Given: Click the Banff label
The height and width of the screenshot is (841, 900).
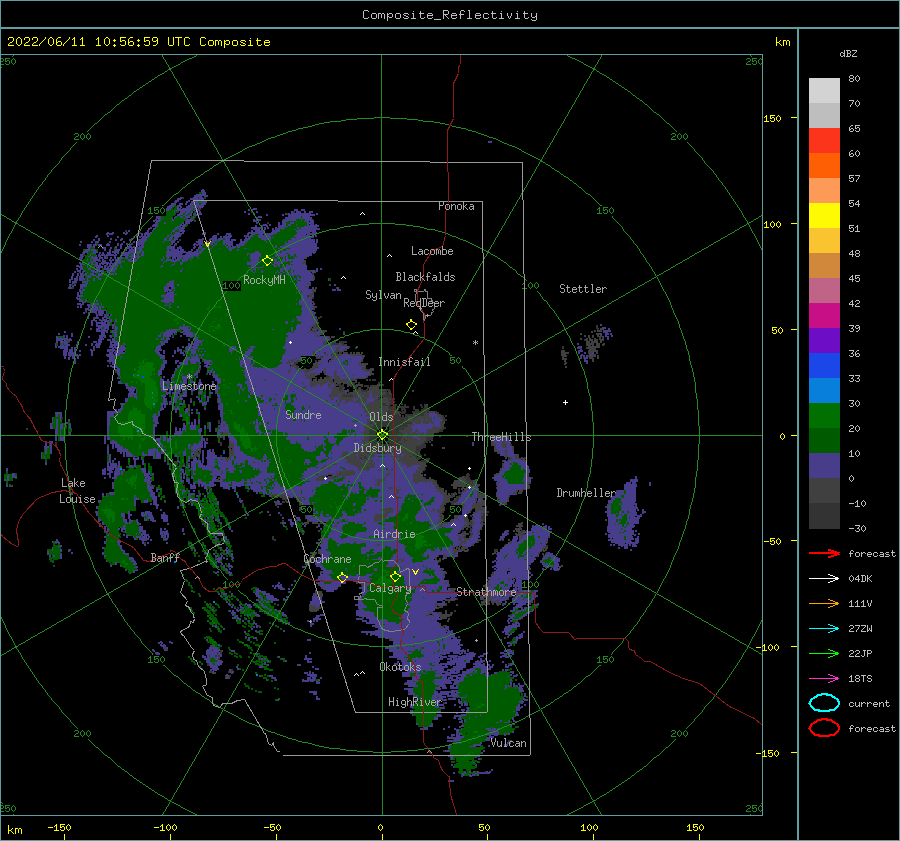Looking at the screenshot, I should click(165, 558).
